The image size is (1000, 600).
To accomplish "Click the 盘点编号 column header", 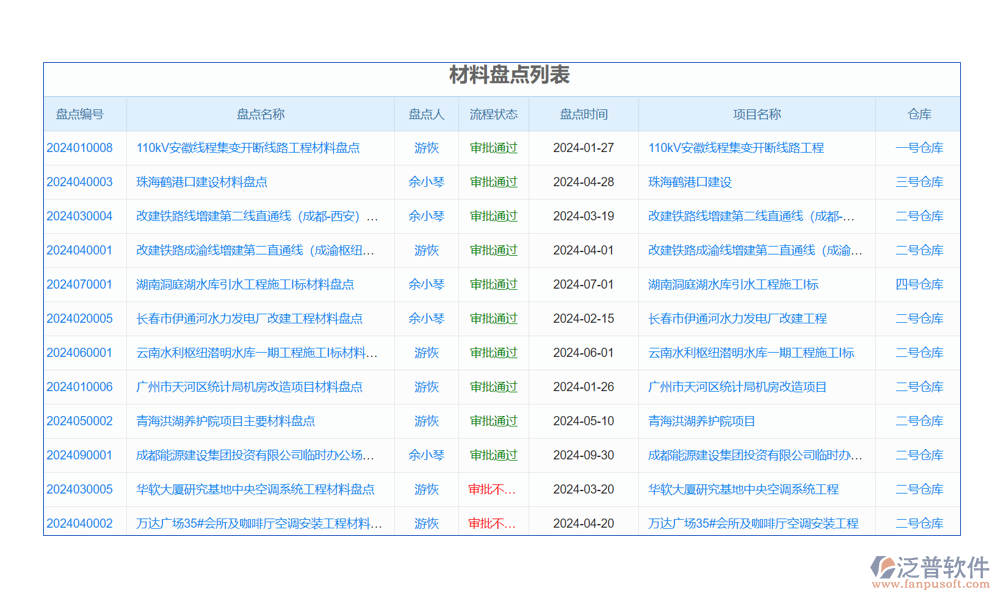I will [x=80, y=114].
